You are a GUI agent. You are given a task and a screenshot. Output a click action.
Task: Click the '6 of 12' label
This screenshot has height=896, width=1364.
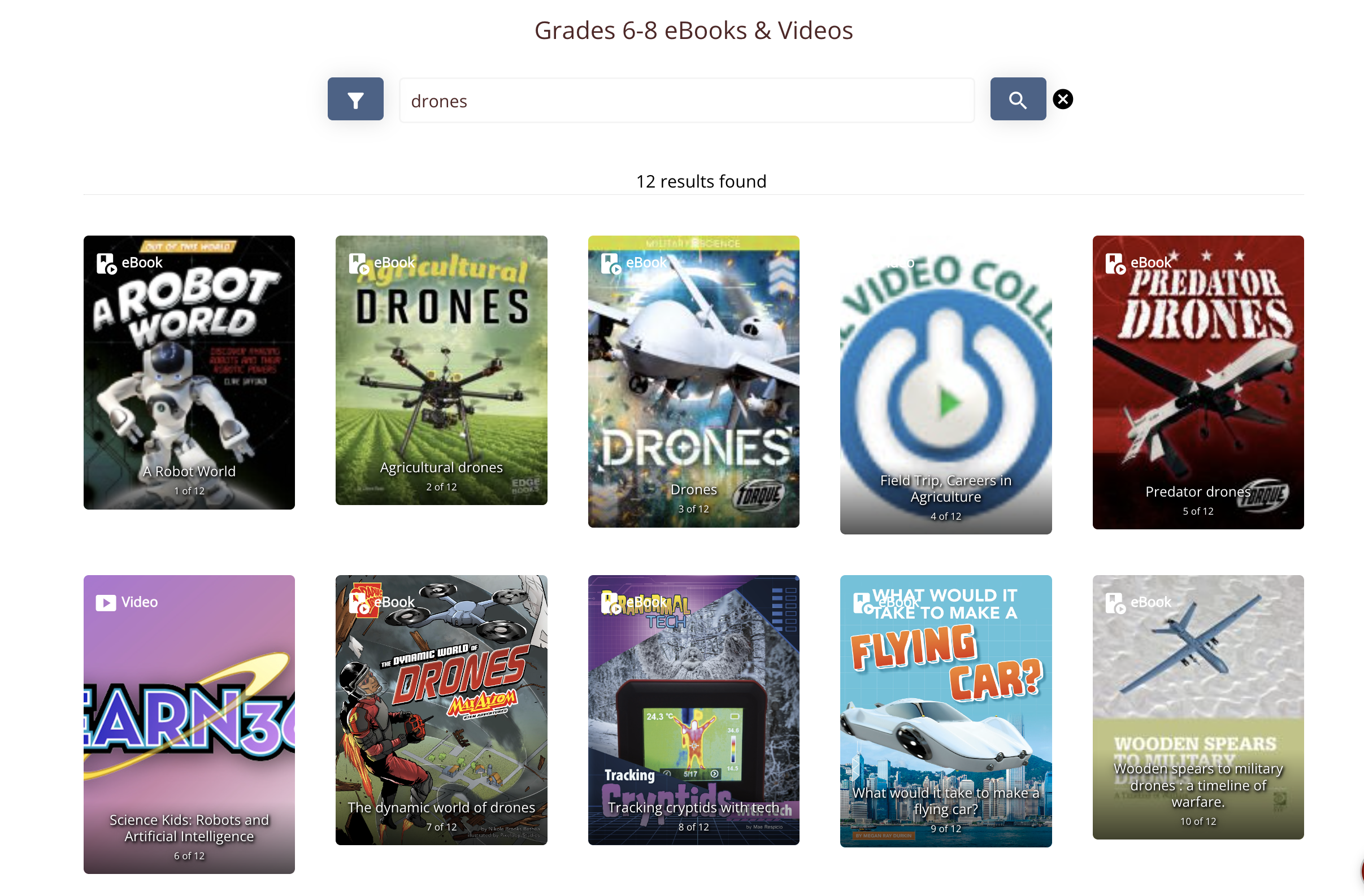(189, 856)
